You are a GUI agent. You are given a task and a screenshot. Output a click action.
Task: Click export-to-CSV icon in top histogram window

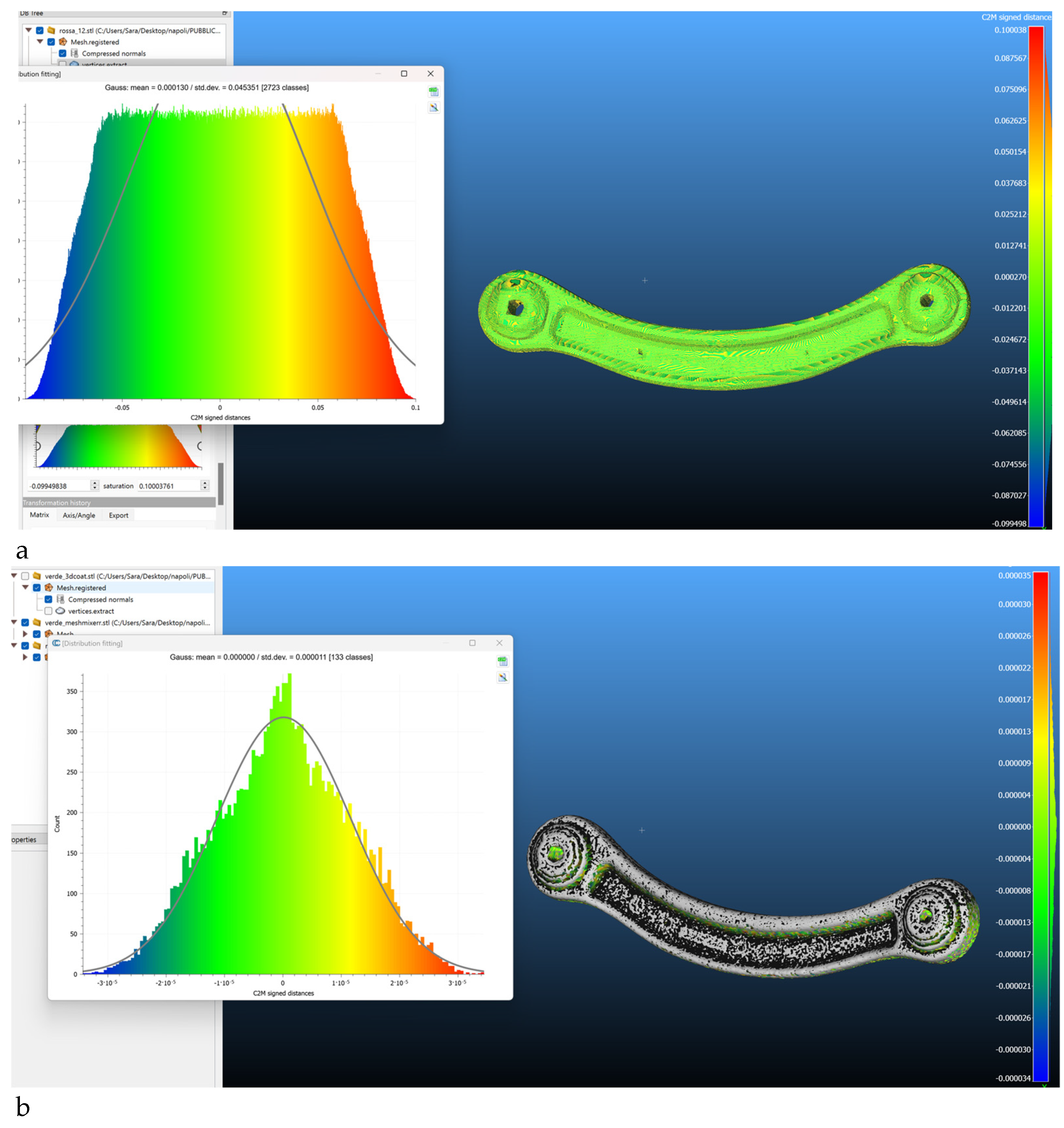(434, 91)
